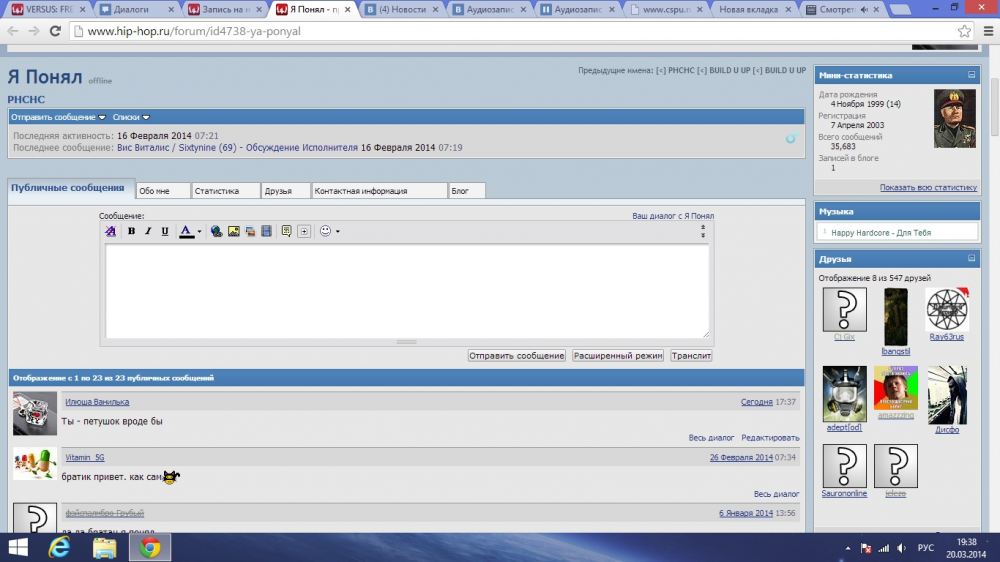The height and width of the screenshot is (562, 1000).
Task: Open Chrome menu hamburger icon
Action: 989,31
